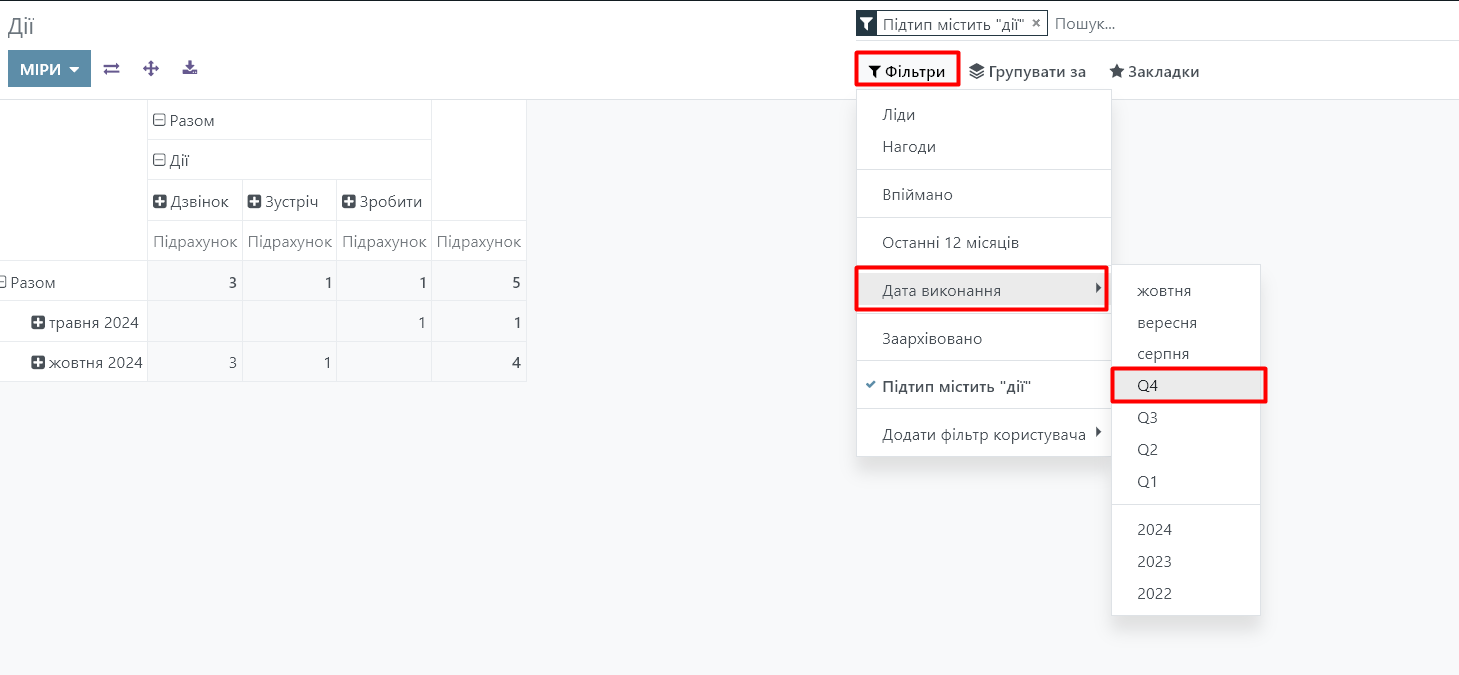Select the Ліди filter option
Screen dimensions: 1459x675
(x=898, y=115)
